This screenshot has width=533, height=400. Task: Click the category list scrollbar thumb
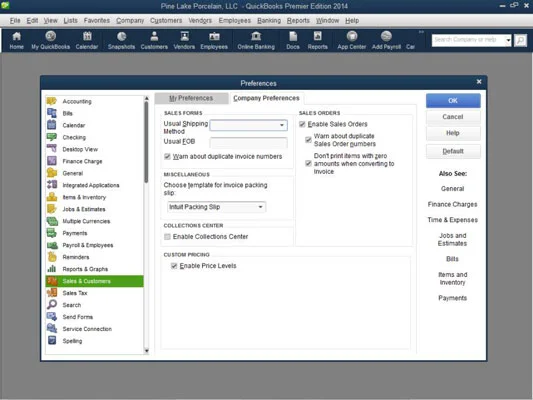147,142
